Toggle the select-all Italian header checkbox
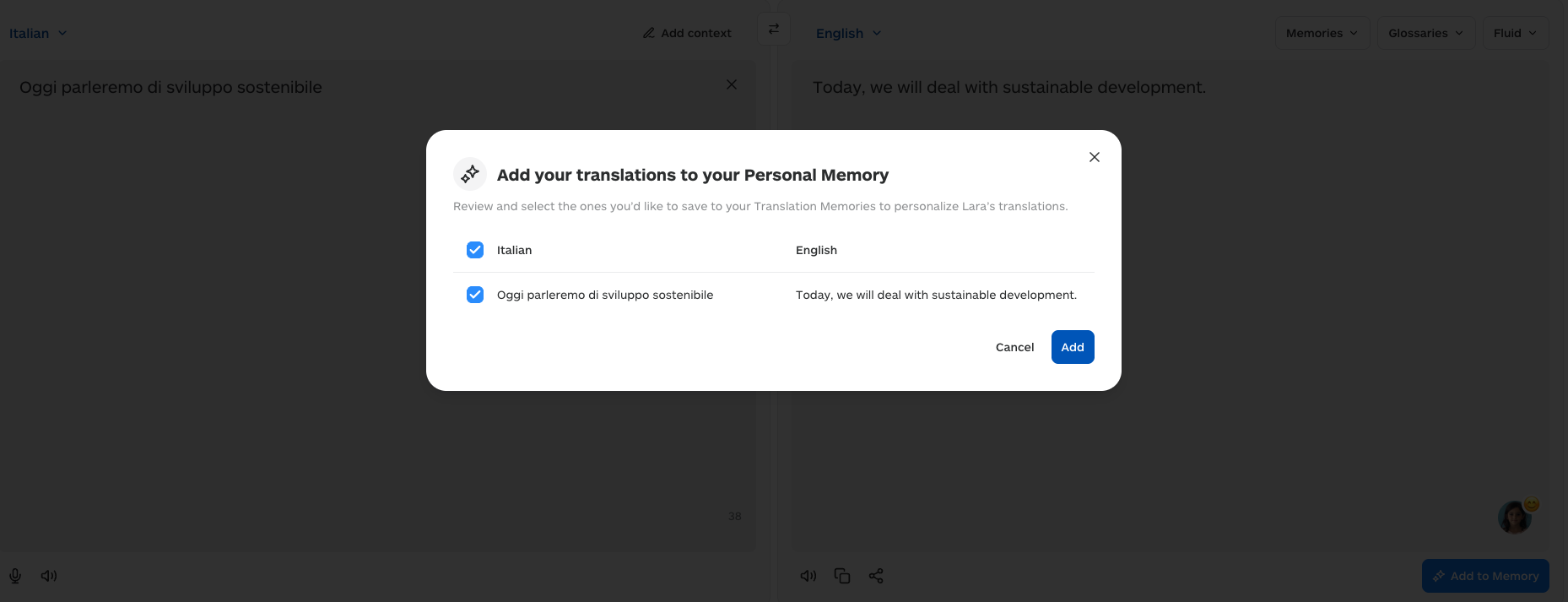1568x602 pixels. point(475,250)
